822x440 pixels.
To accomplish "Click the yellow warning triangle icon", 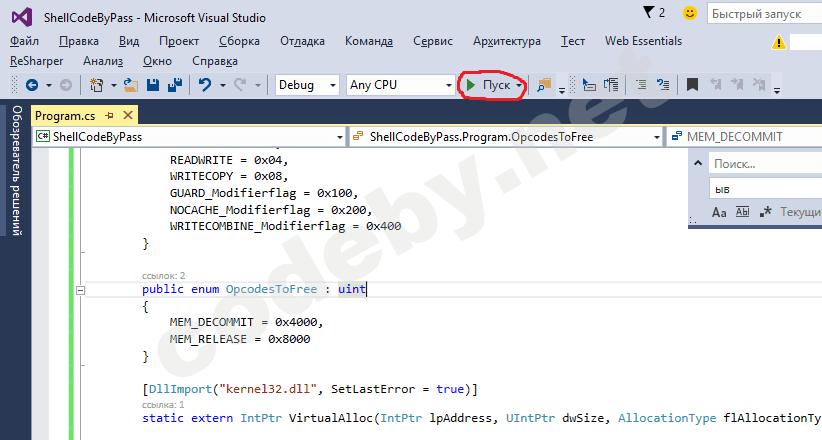I will (x=779, y=42).
